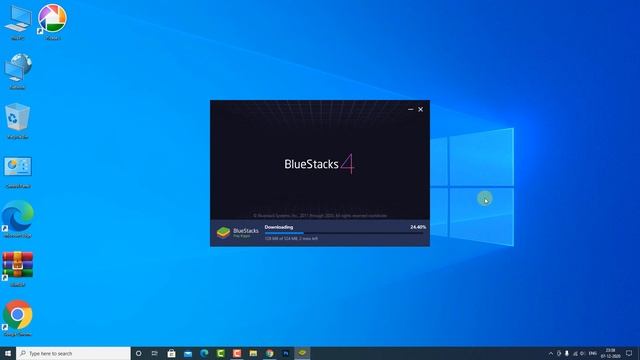The image size is (640, 360).
Task: Switch the ENG input language
Action: tap(593, 353)
